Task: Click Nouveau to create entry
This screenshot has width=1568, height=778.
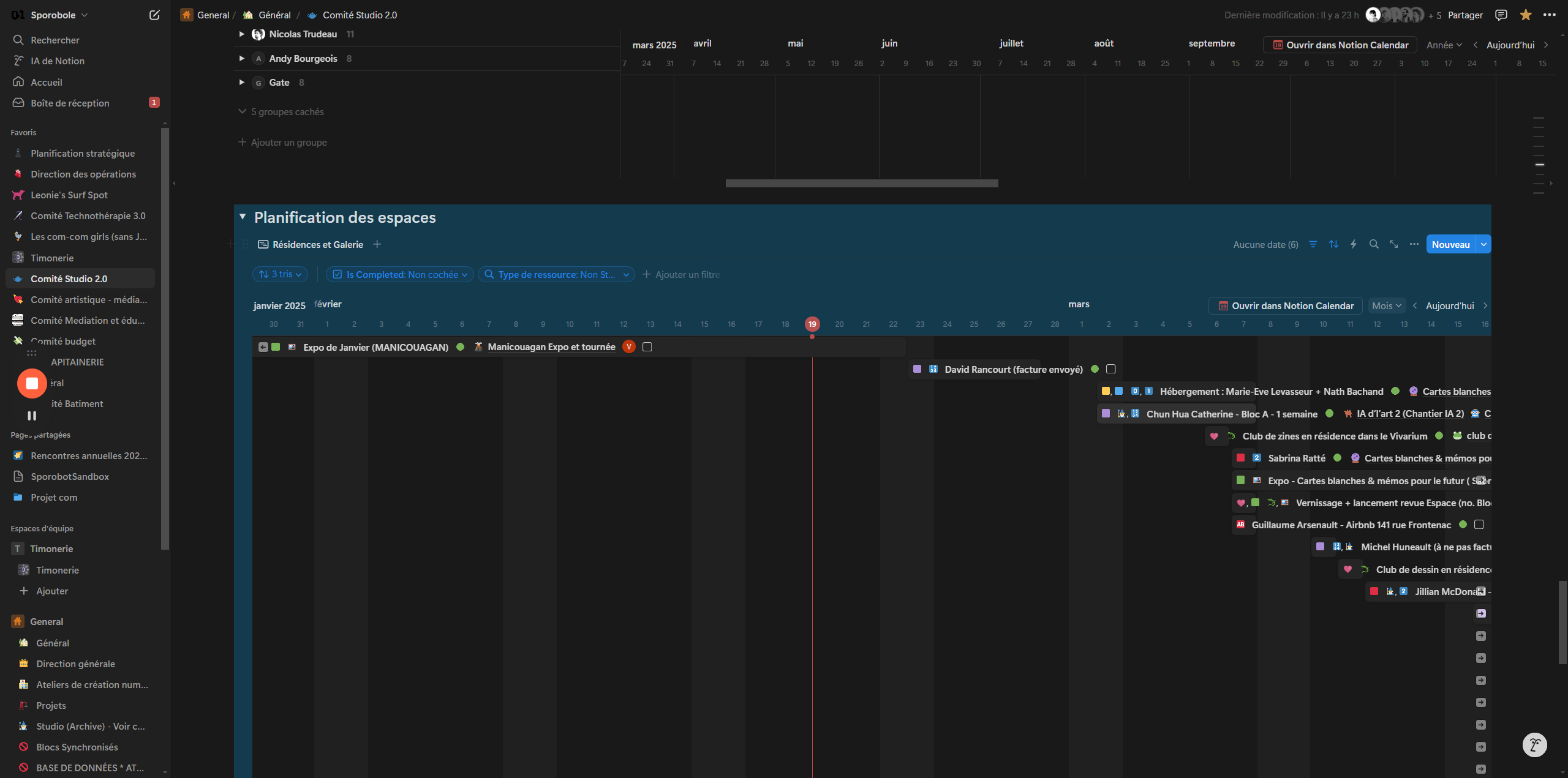Action: point(1450,244)
